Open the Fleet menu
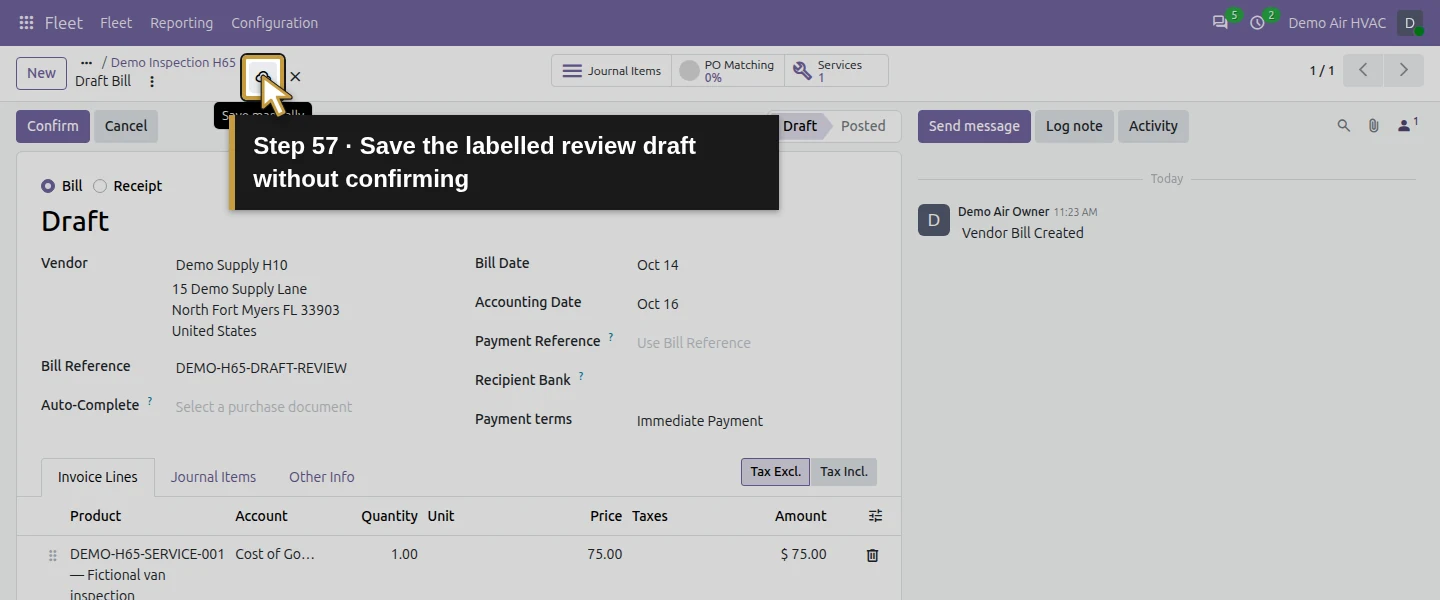 116,23
